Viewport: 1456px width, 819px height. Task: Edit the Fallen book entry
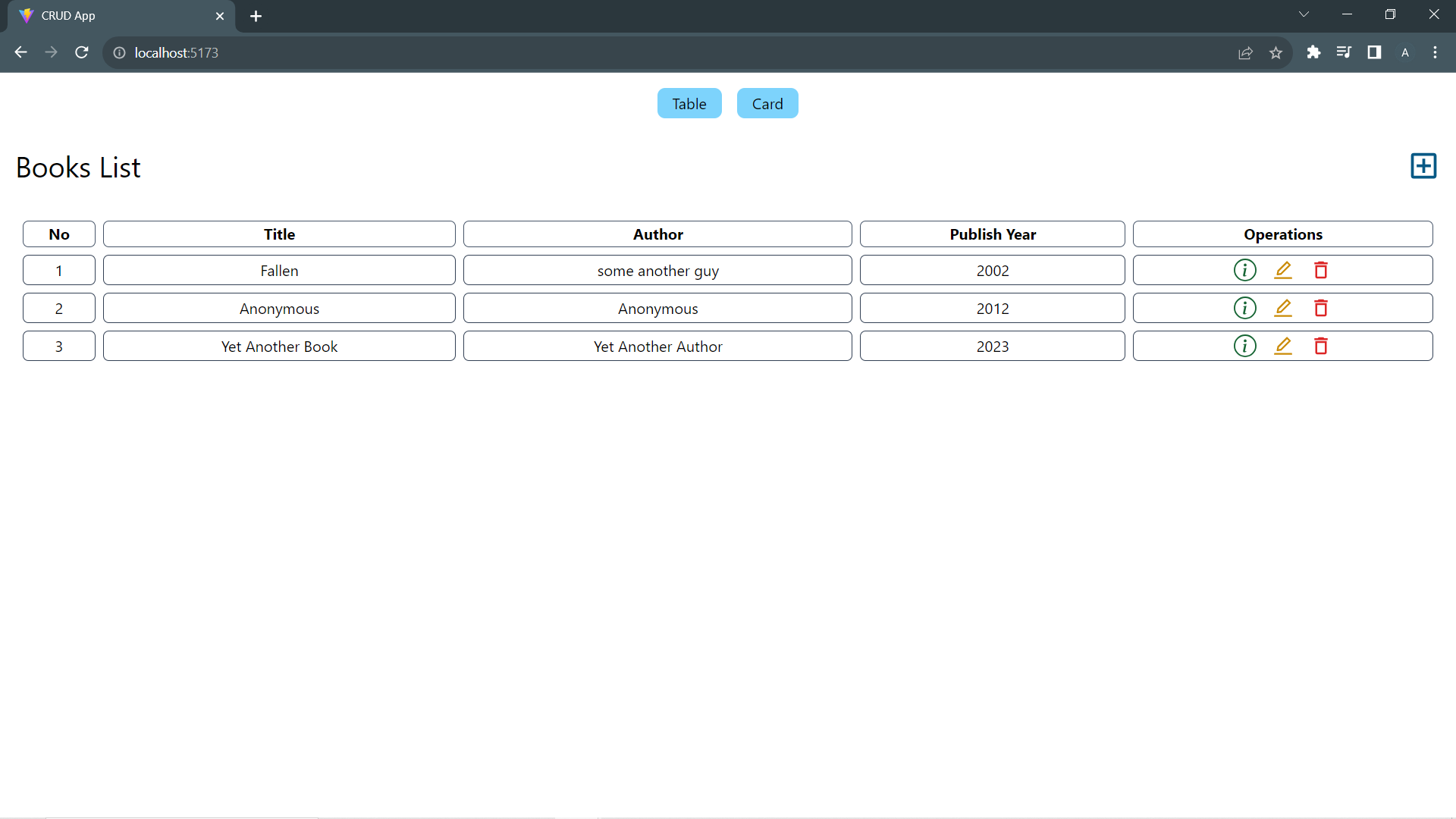click(x=1283, y=270)
